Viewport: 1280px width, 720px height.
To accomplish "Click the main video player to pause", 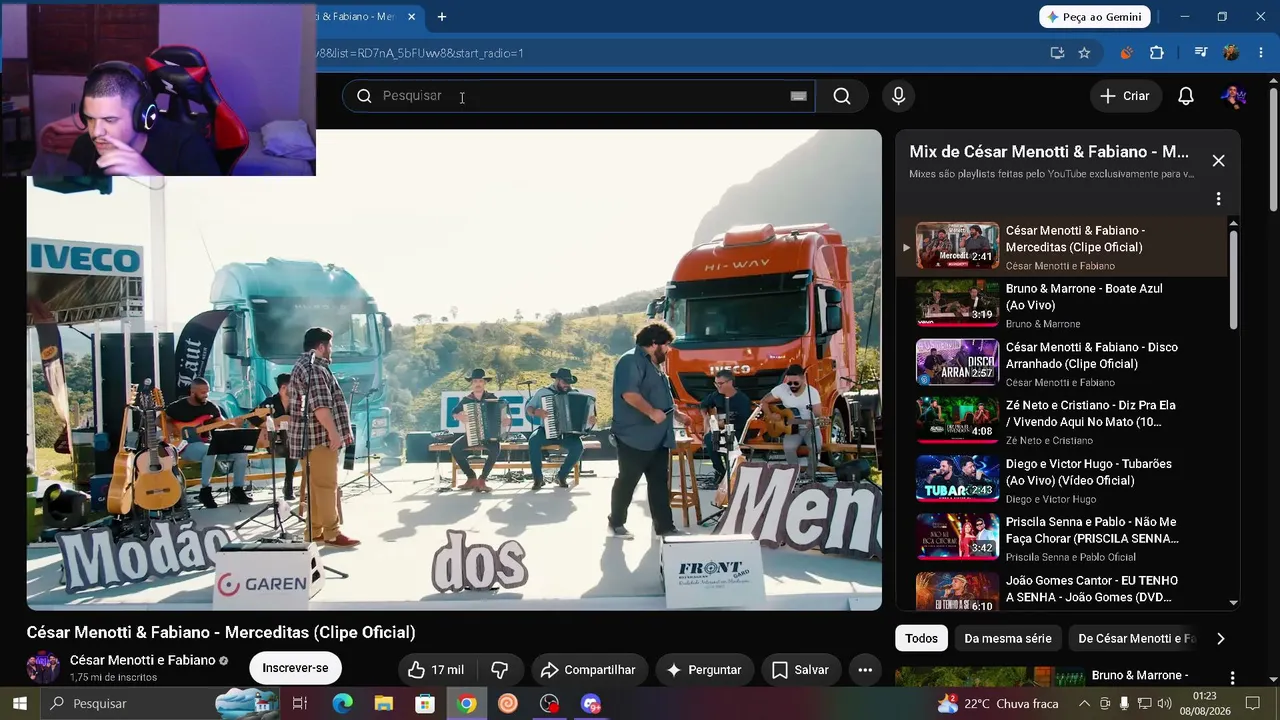I will pos(454,370).
